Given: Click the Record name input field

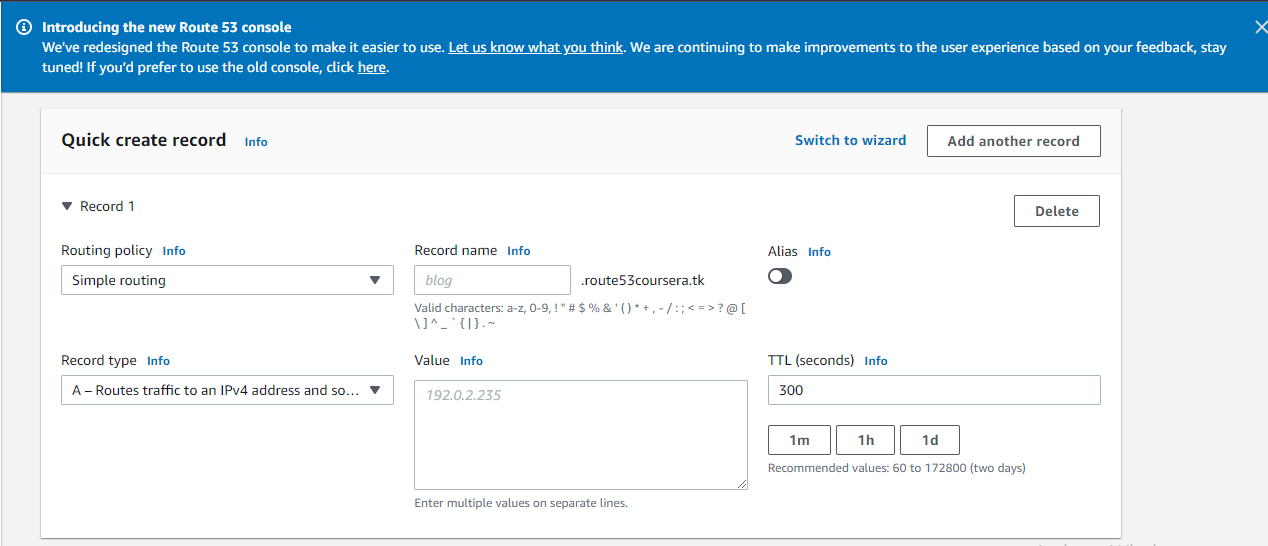Looking at the screenshot, I should (492, 280).
